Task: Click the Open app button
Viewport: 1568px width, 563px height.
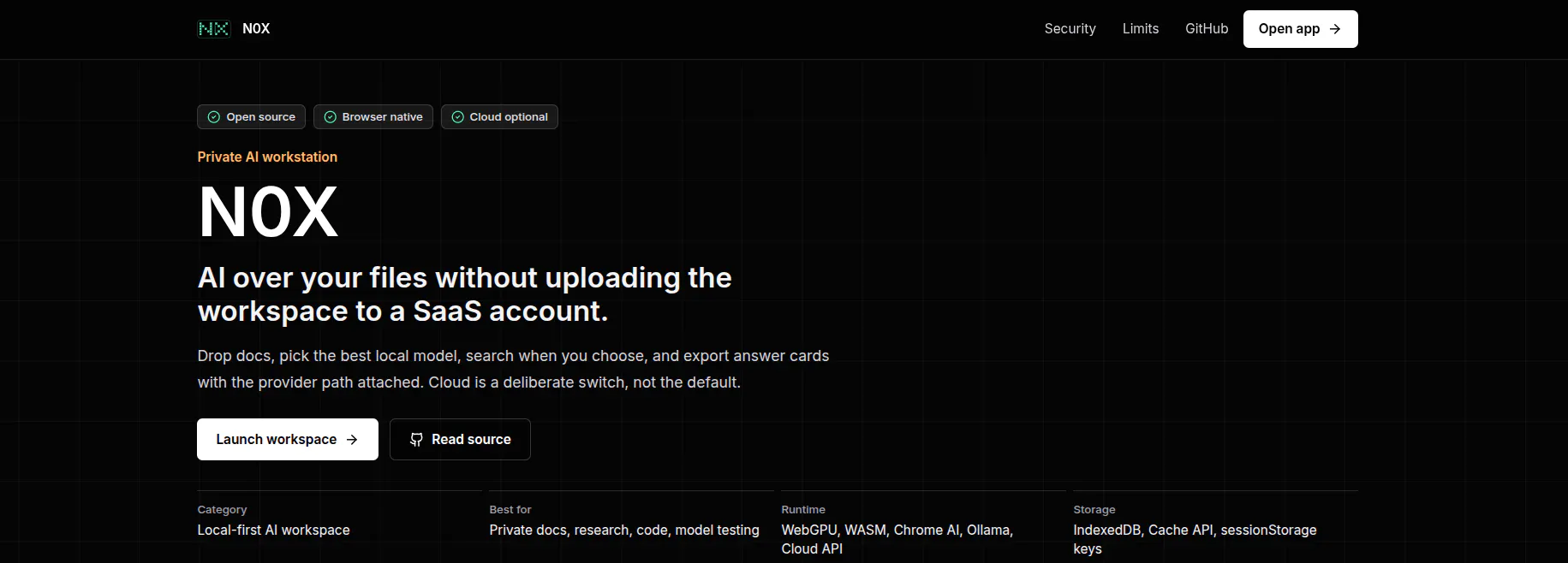Action: [1300, 29]
